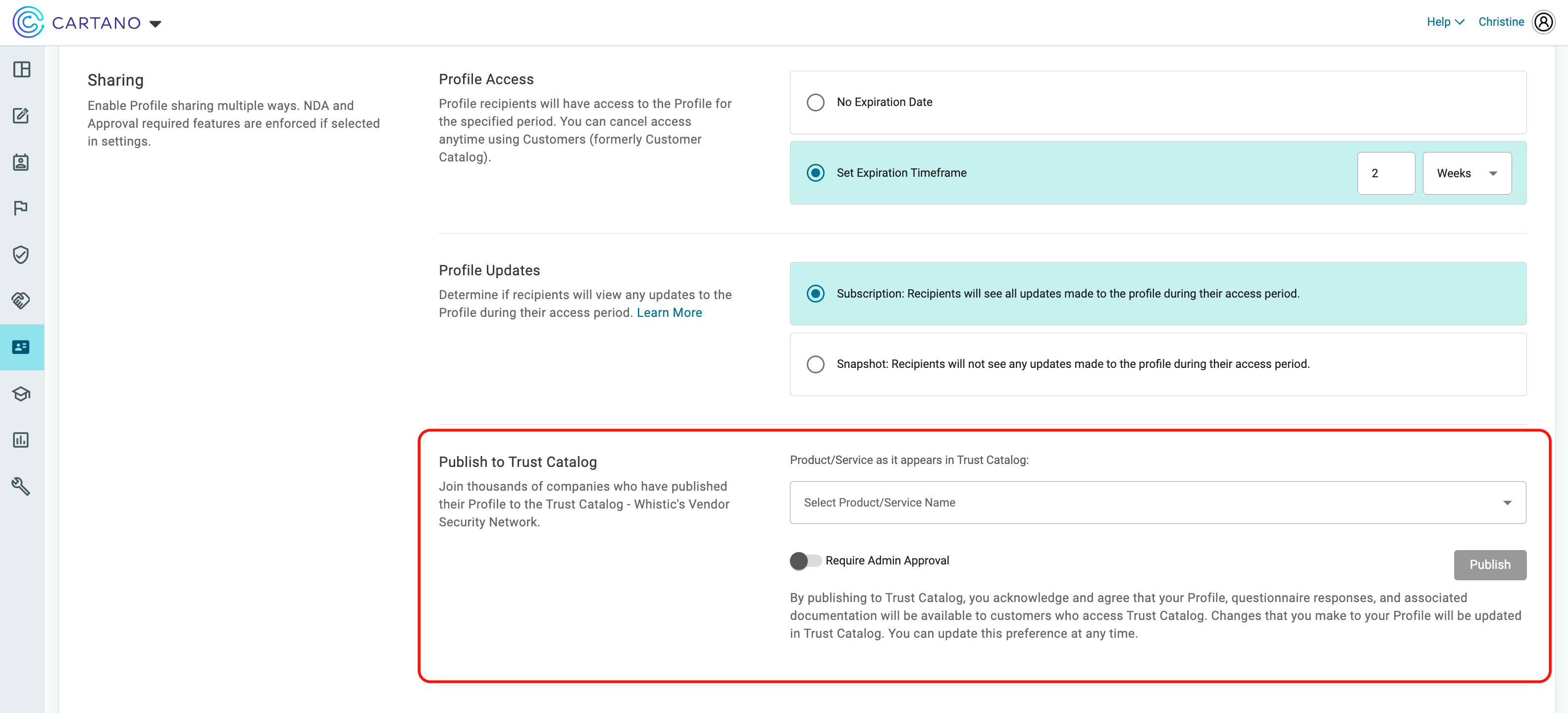The image size is (1568, 713).
Task: Follow the Learn More link
Action: [x=669, y=313]
